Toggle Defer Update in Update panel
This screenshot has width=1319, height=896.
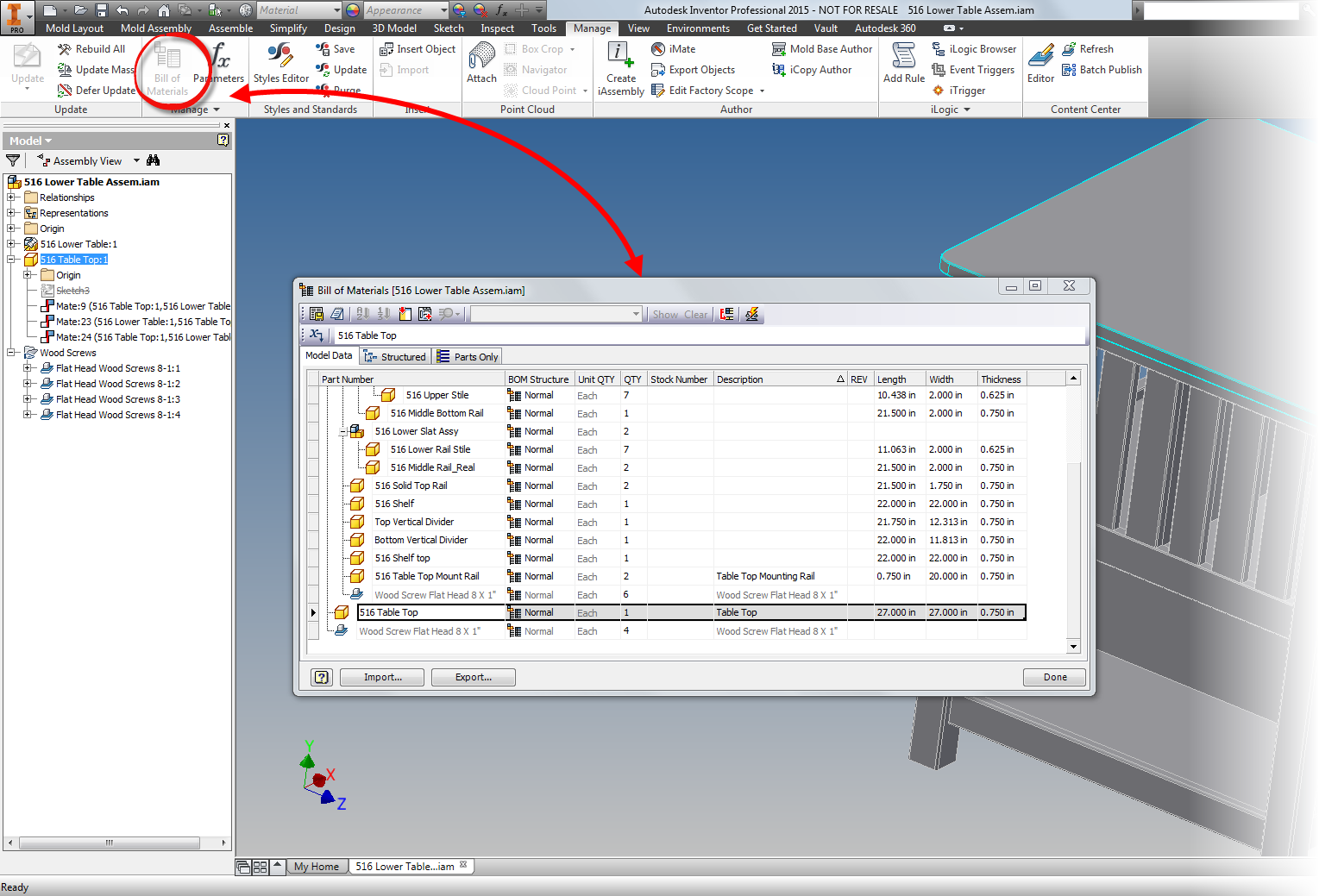pos(97,91)
